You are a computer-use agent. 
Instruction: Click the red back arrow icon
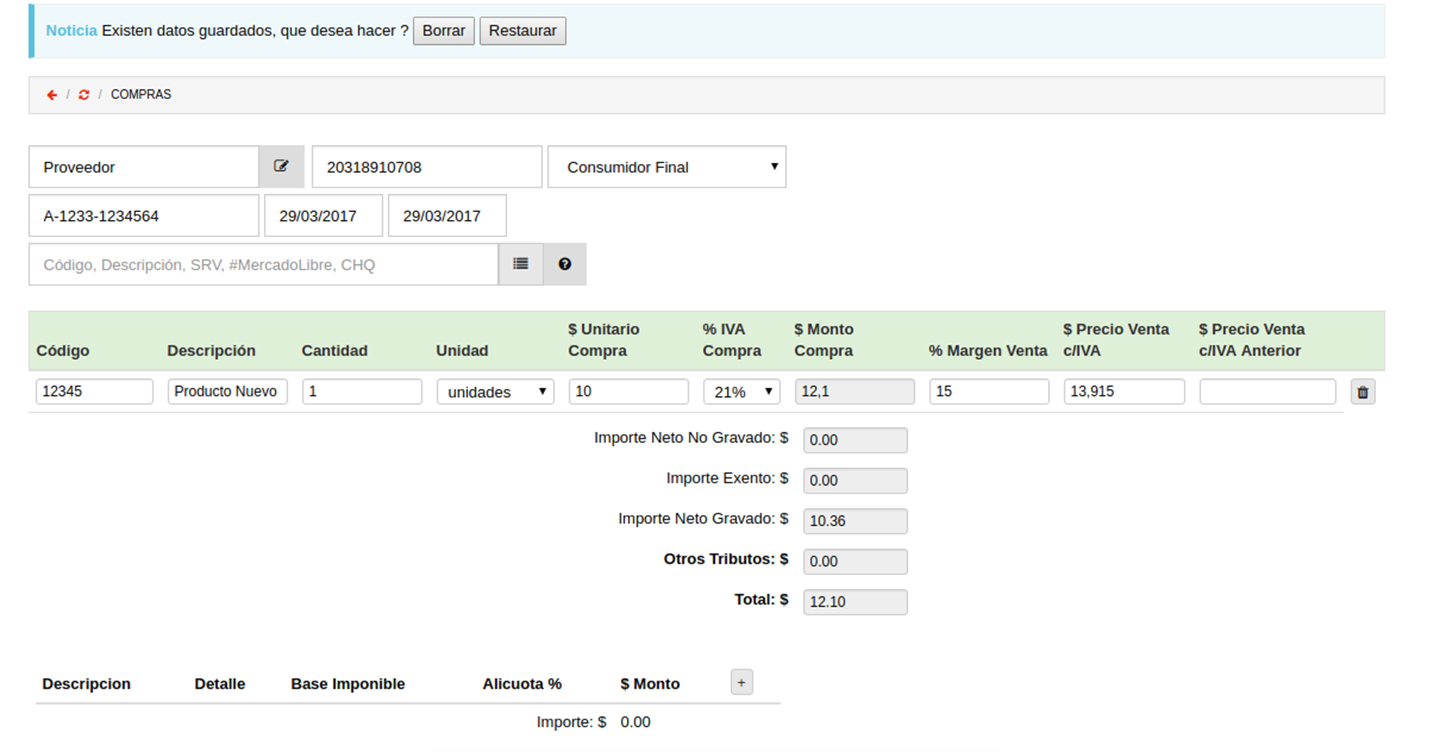click(x=52, y=95)
